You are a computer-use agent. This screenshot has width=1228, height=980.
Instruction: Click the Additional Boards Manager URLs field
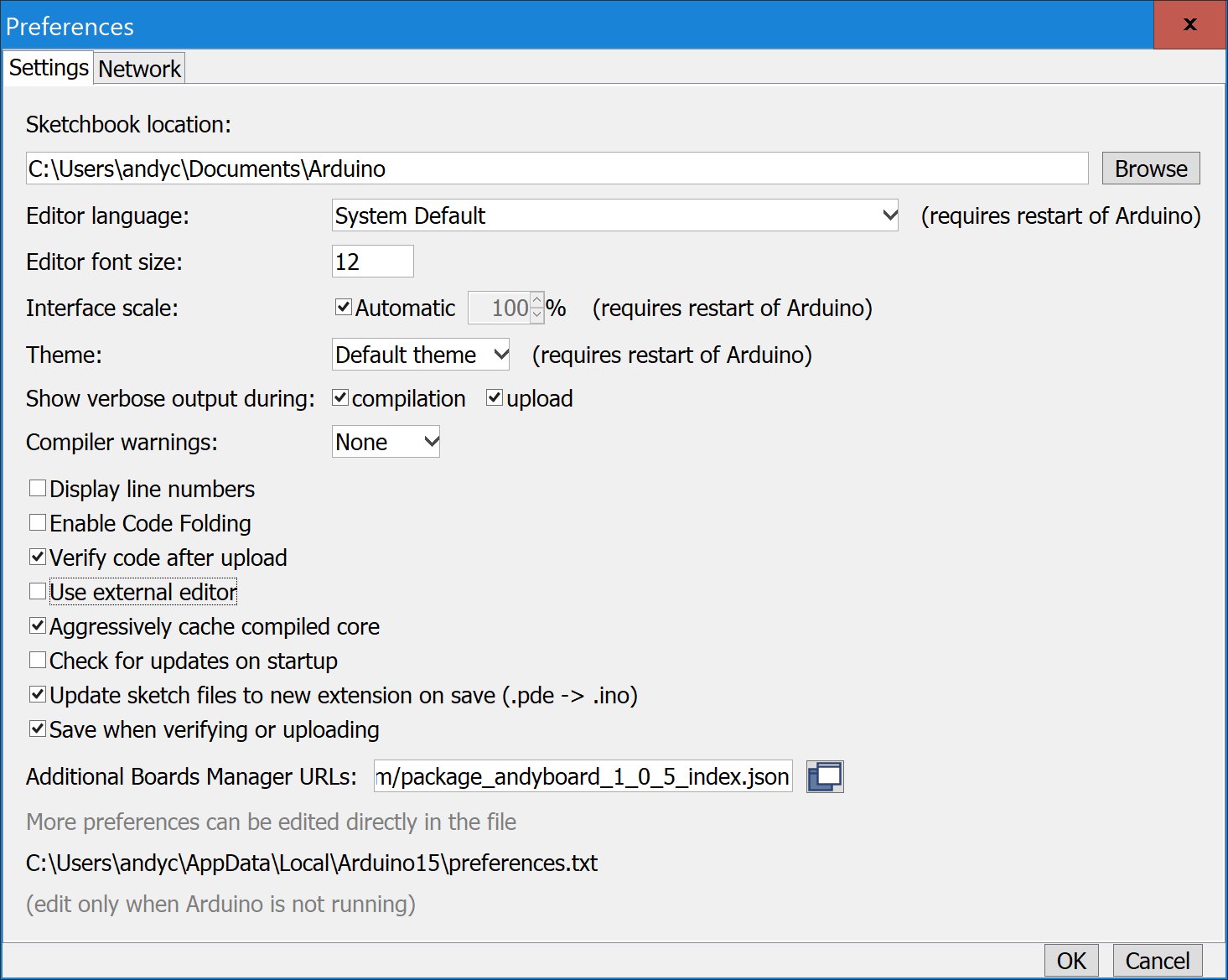583,776
